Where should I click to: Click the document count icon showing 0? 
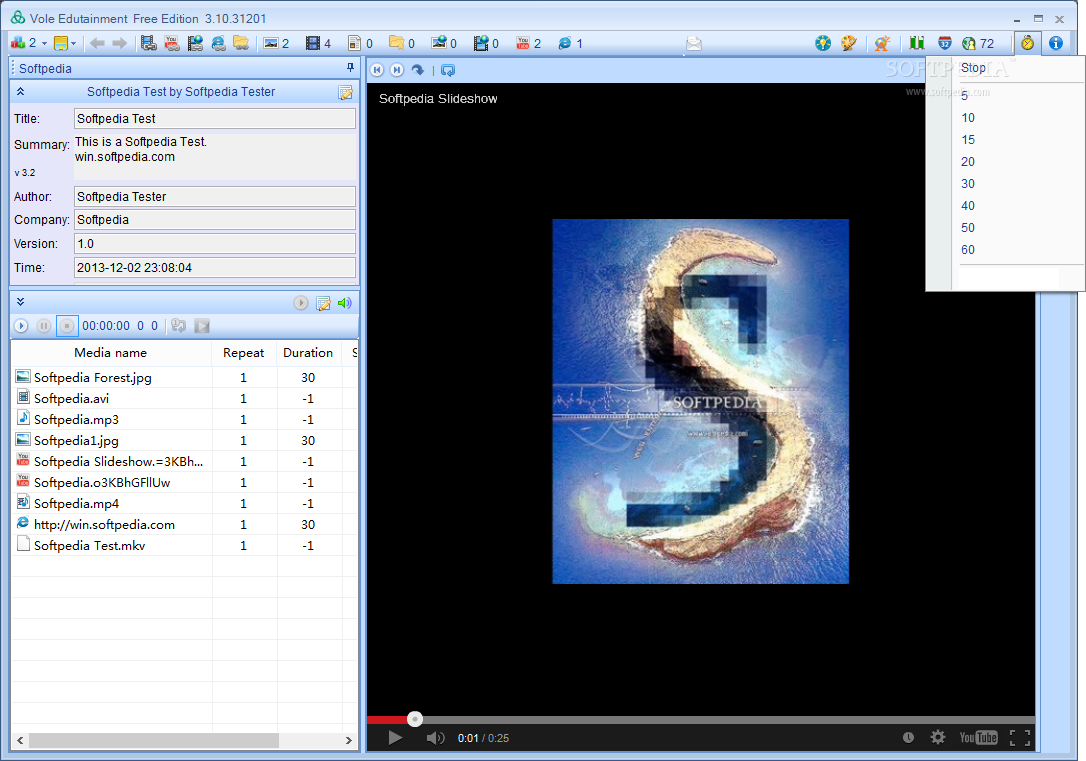(354, 43)
